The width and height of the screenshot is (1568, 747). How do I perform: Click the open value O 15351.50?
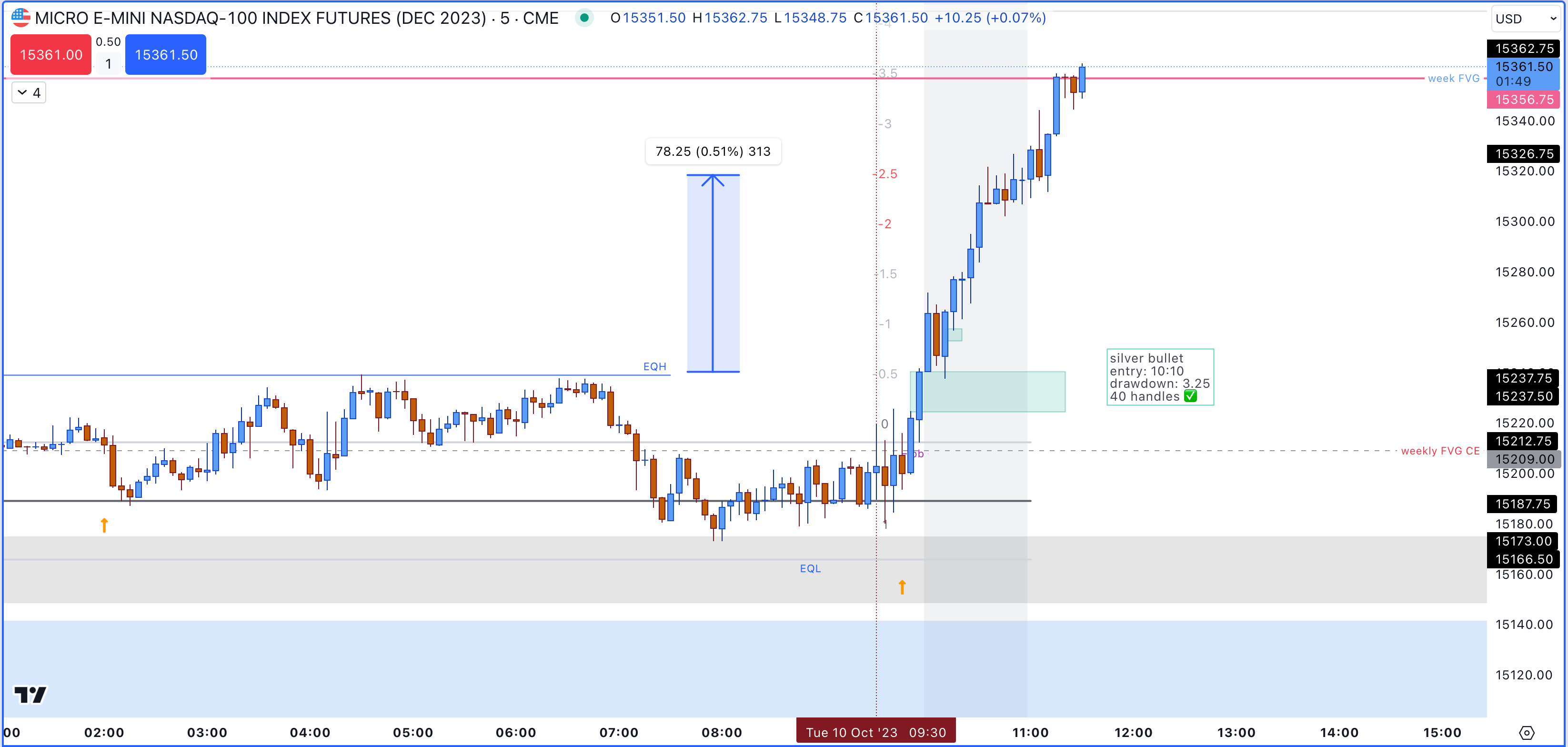(648, 18)
